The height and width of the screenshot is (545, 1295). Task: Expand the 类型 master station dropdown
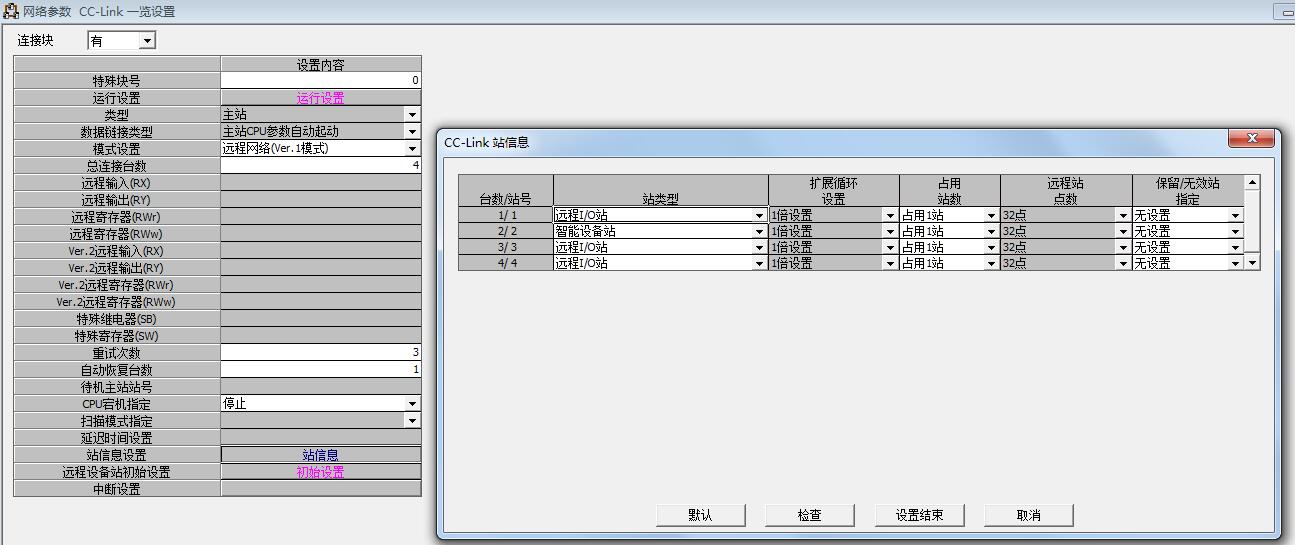click(x=412, y=115)
